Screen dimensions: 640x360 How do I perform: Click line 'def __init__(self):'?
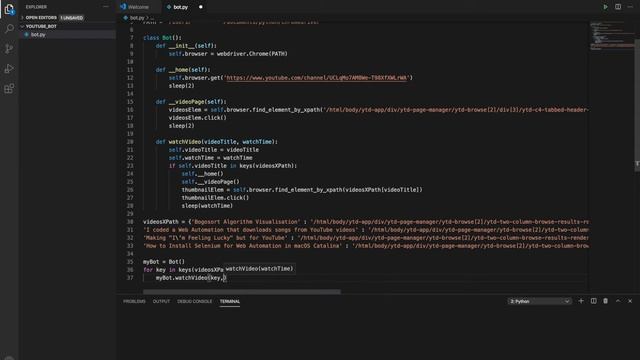(186, 46)
